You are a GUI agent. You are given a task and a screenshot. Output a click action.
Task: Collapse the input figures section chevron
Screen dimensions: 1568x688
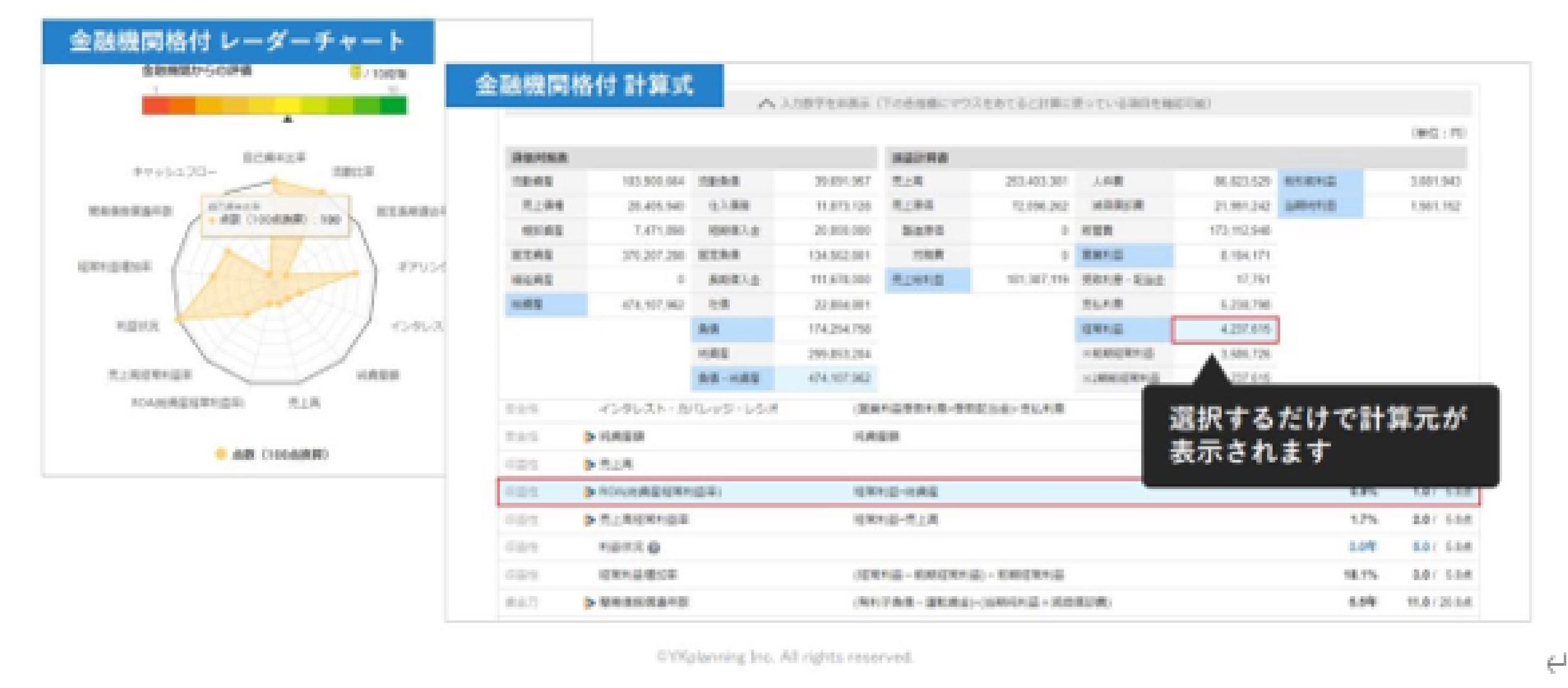(766, 104)
